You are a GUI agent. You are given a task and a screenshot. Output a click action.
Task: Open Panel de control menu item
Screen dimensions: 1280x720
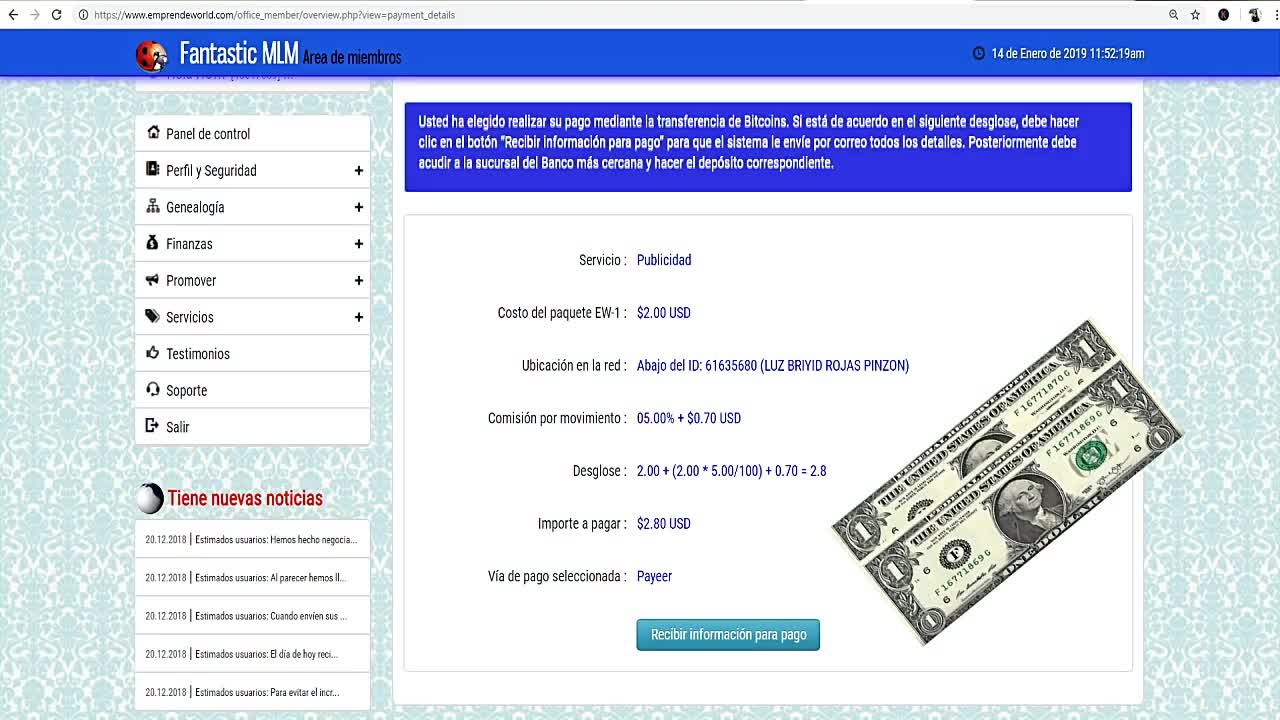(x=252, y=133)
